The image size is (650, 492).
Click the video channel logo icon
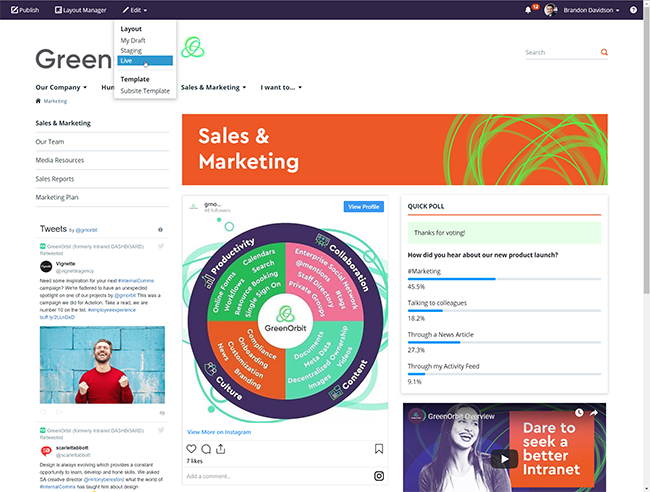click(417, 416)
